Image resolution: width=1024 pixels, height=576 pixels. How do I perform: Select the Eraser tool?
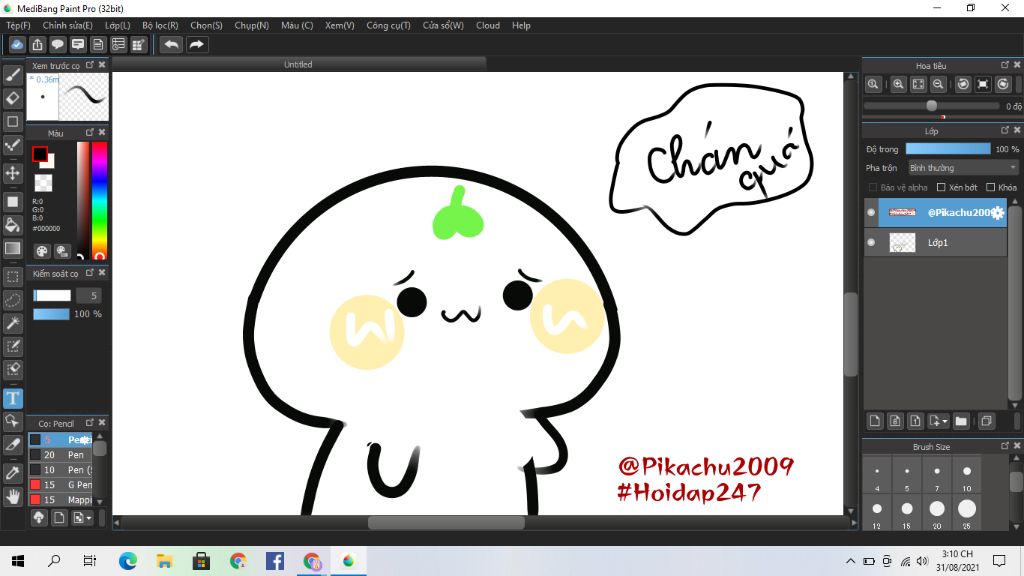pyautogui.click(x=12, y=98)
